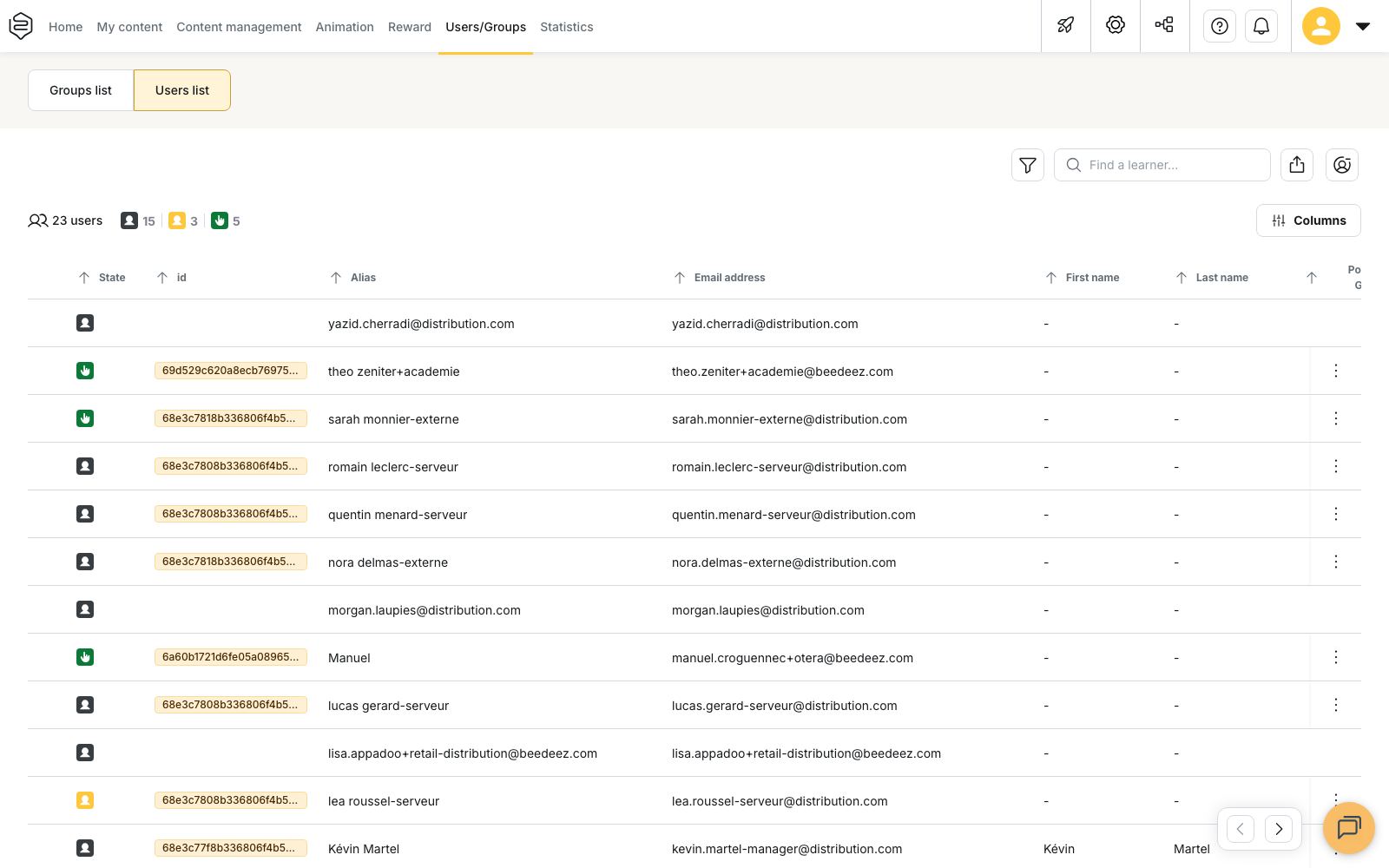Open the help question mark icon
This screenshot has width=1389, height=868.
[1220, 26]
